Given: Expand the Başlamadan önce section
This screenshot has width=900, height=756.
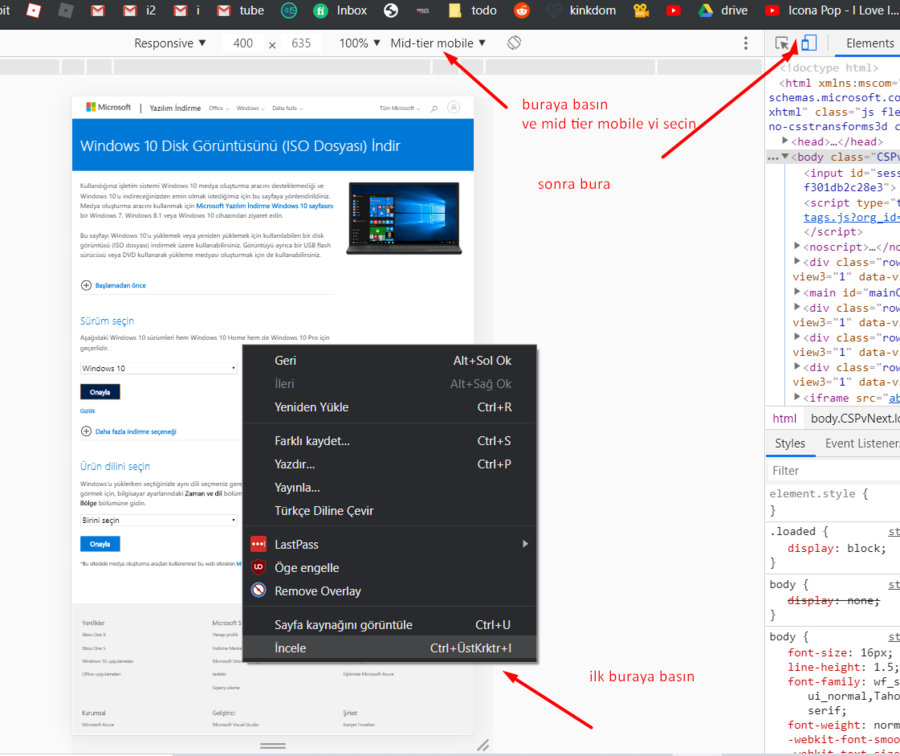Looking at the screenshot, I should (x=114, y=285).
